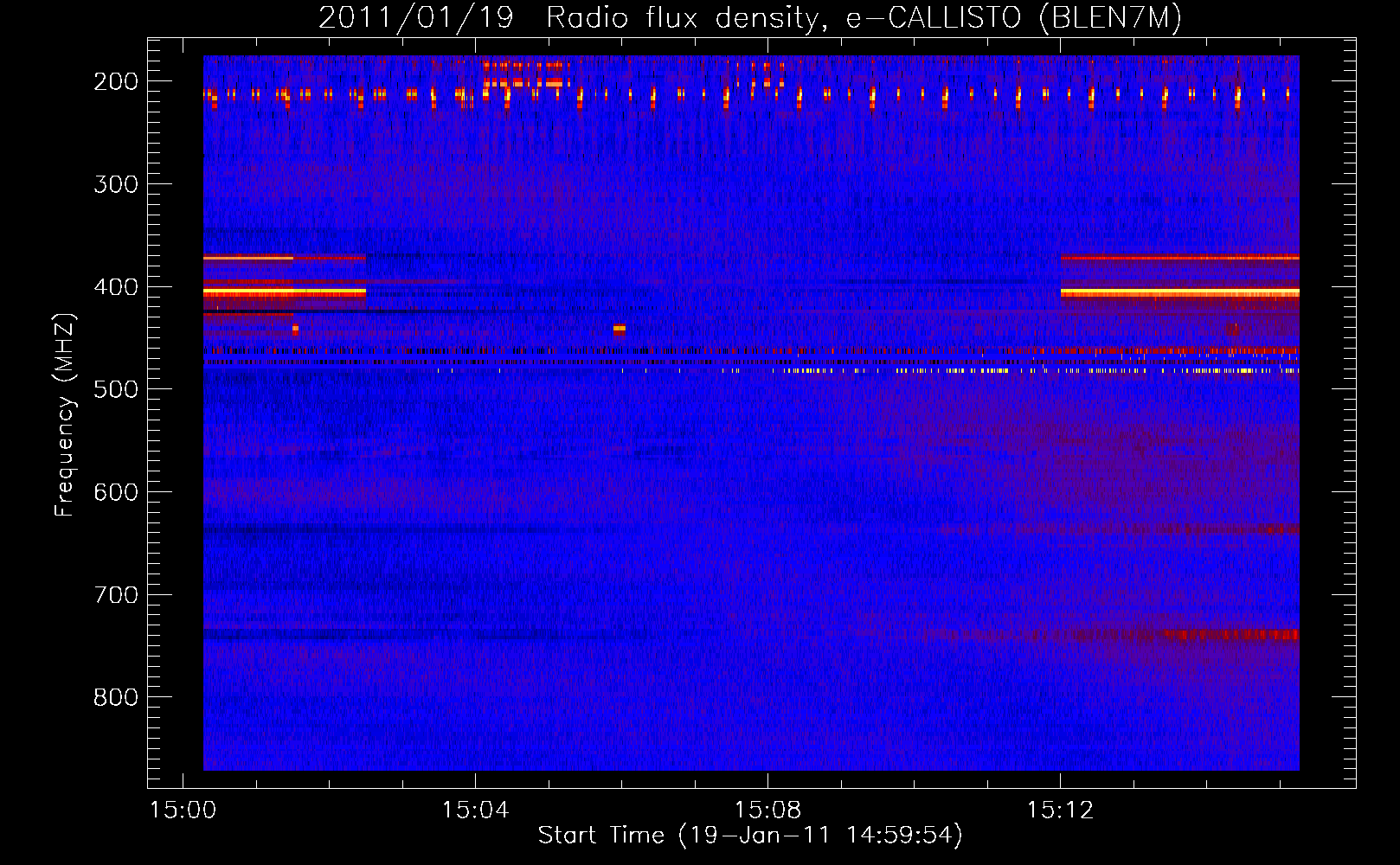The image size is (1400, 865).
Task: Click the "Start Time (19-Jan-11 14:59:54)" label
Action: tap(750, 836)
